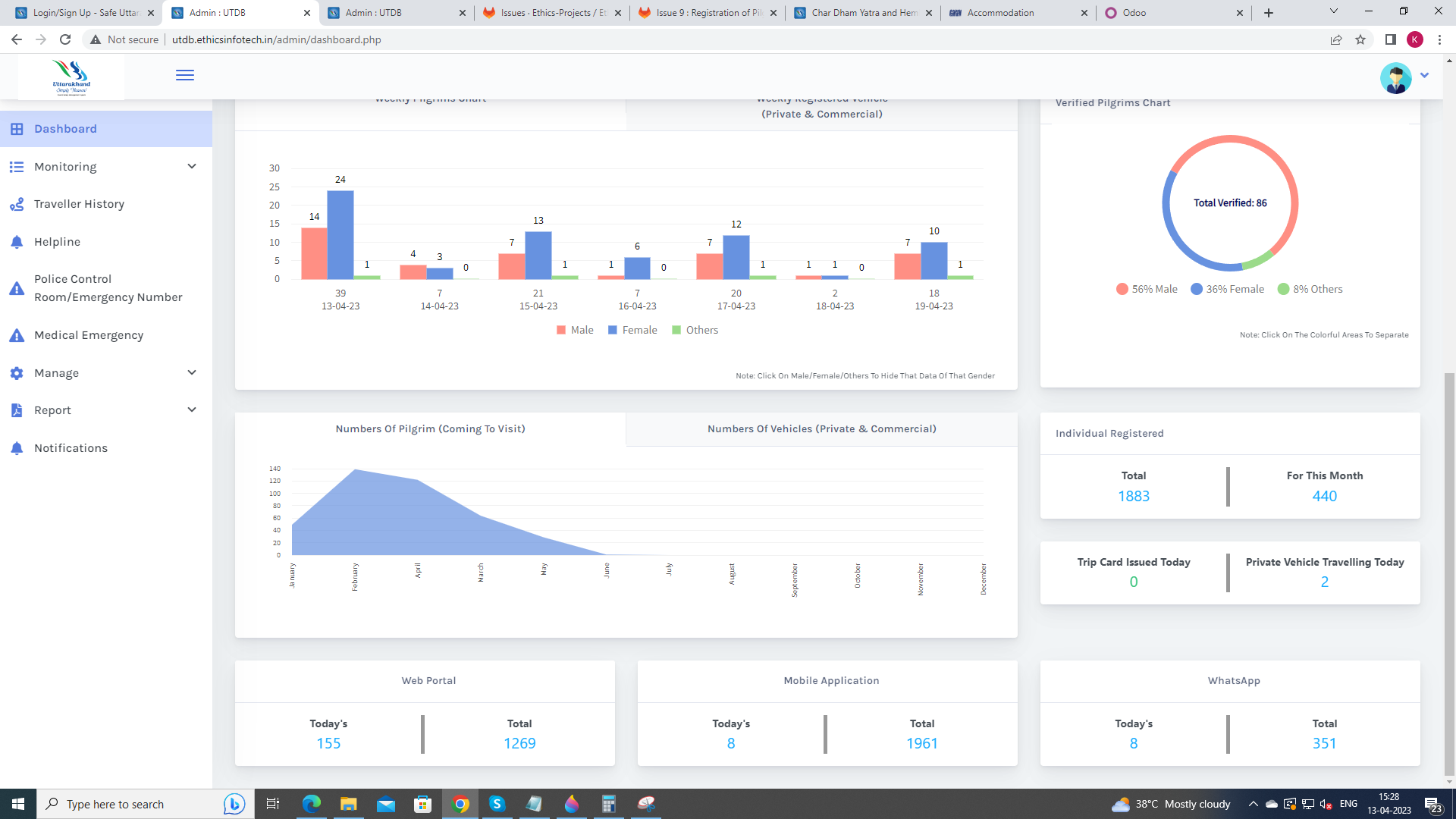This screenshot has width=1456, height=819.
Task: Click the Notifications bell icon in sidebar
Action: tap(17, 448)
